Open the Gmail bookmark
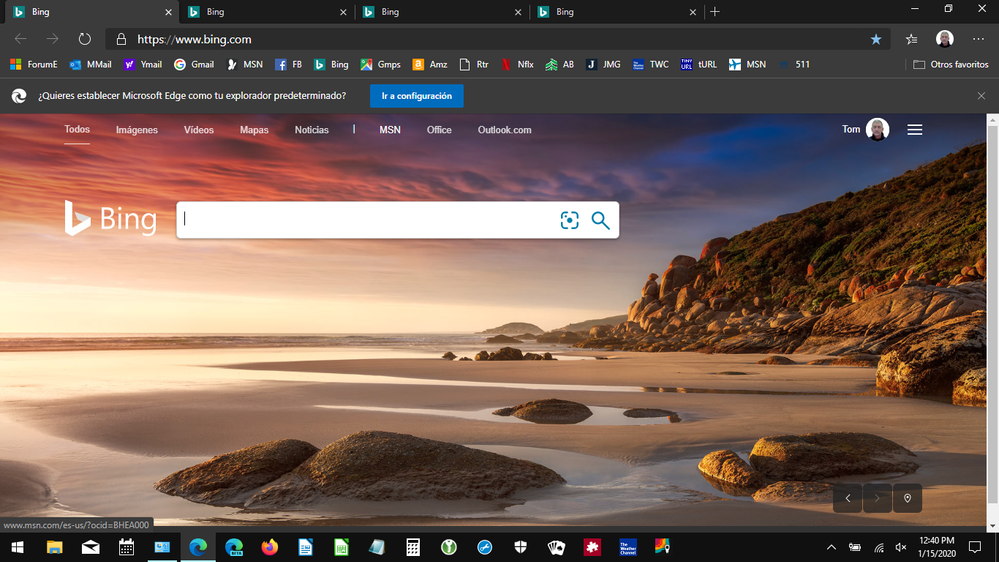Viewport: 999px width, 562px height. pos(194,65)
